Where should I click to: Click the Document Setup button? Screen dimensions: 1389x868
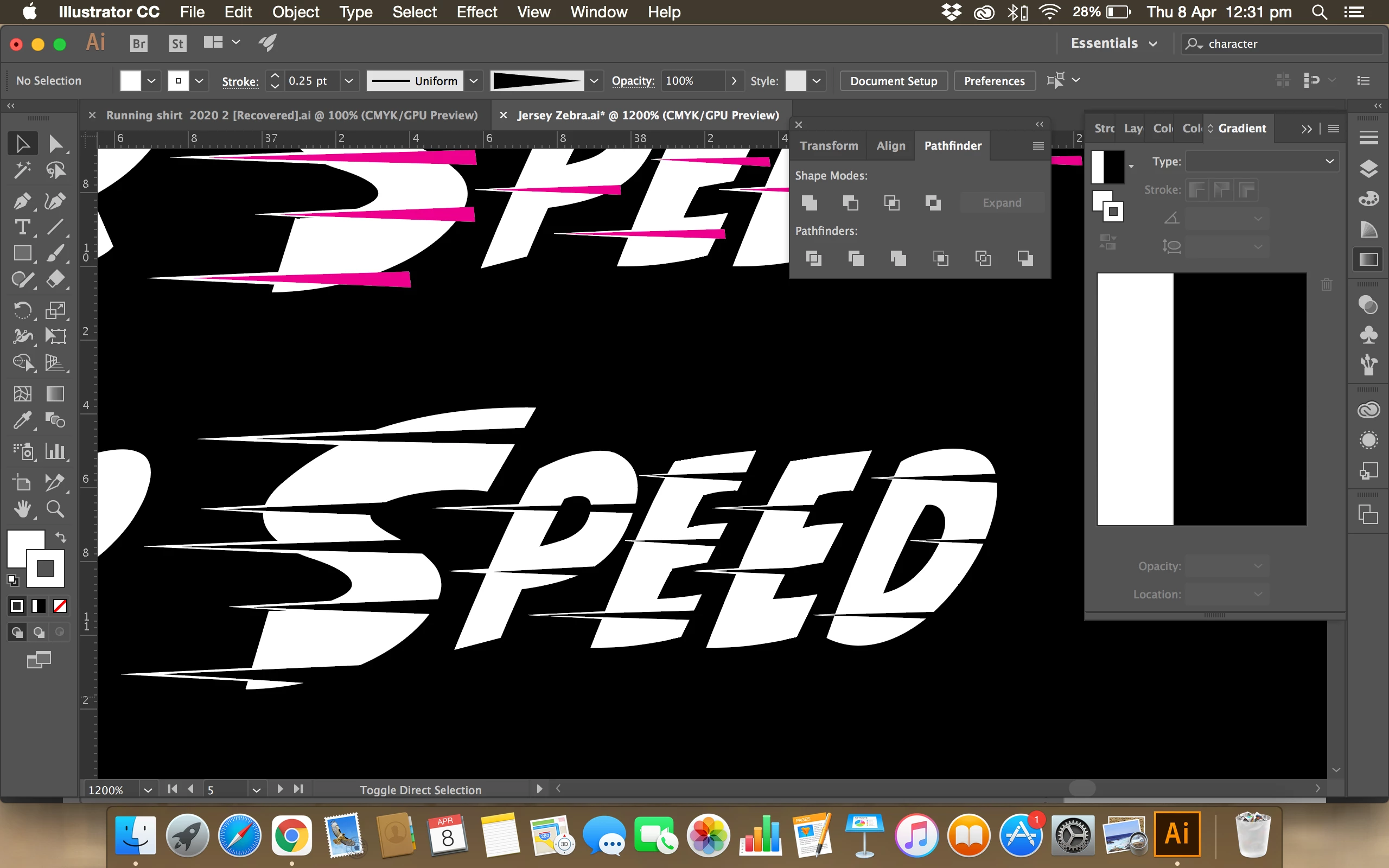893,81
